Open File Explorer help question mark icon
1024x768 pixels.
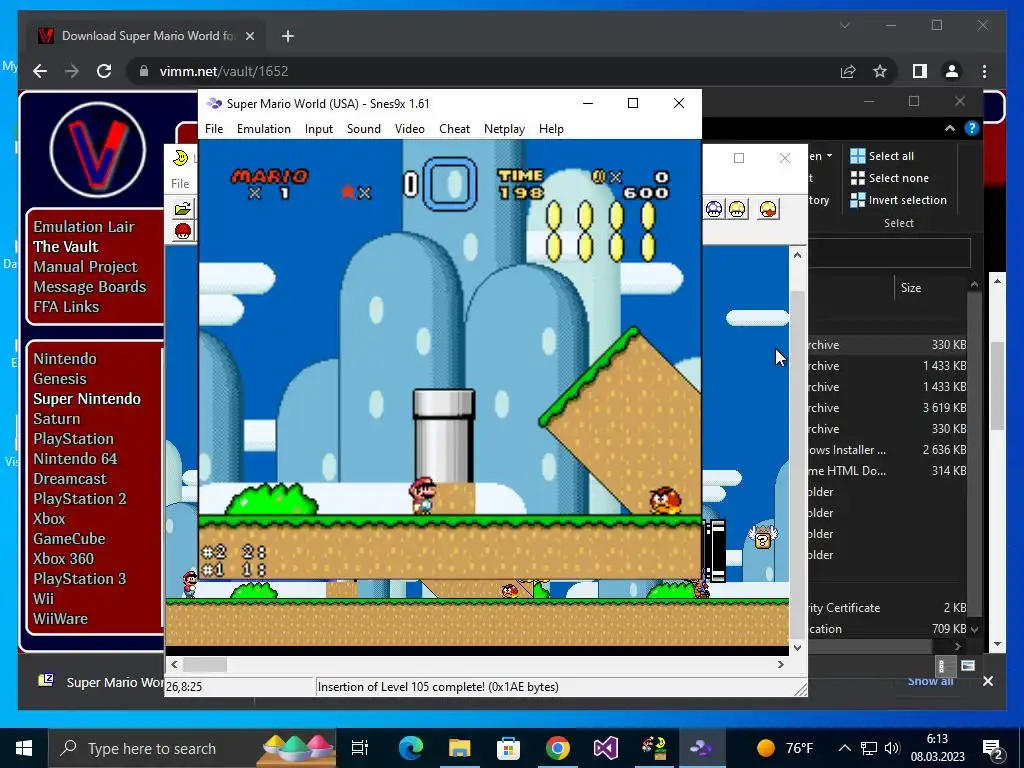tap(972, 129)
